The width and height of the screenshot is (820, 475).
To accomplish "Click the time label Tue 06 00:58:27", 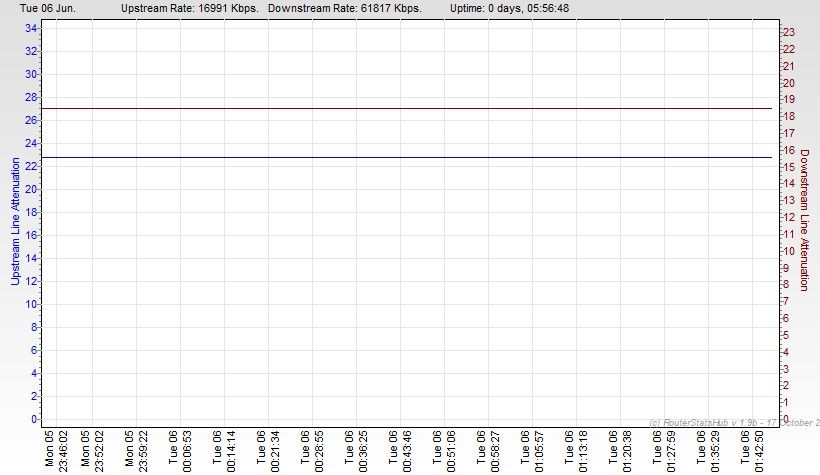I will coord(488,451).
